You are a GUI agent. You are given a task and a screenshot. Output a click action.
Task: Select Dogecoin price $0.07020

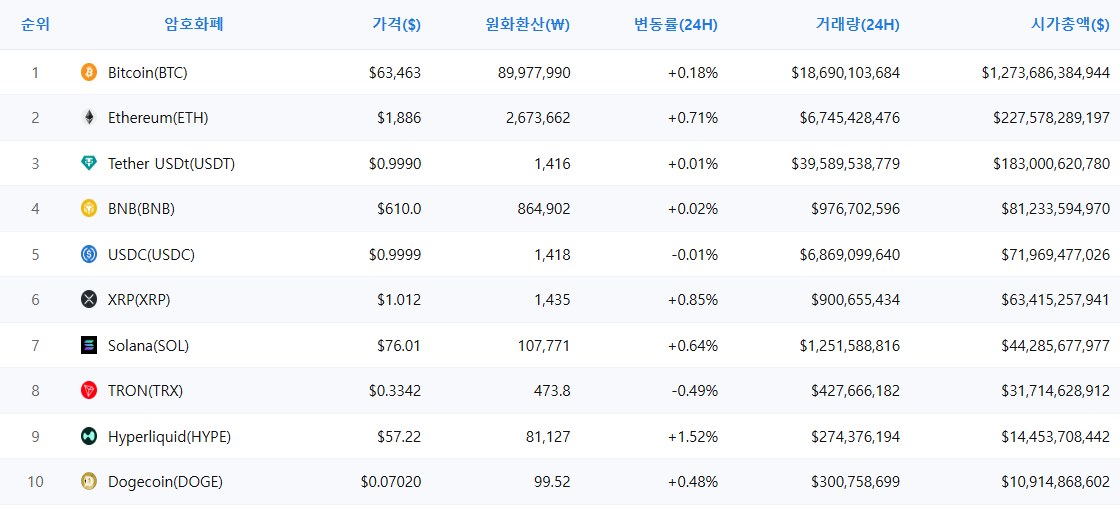pos(391,482)
